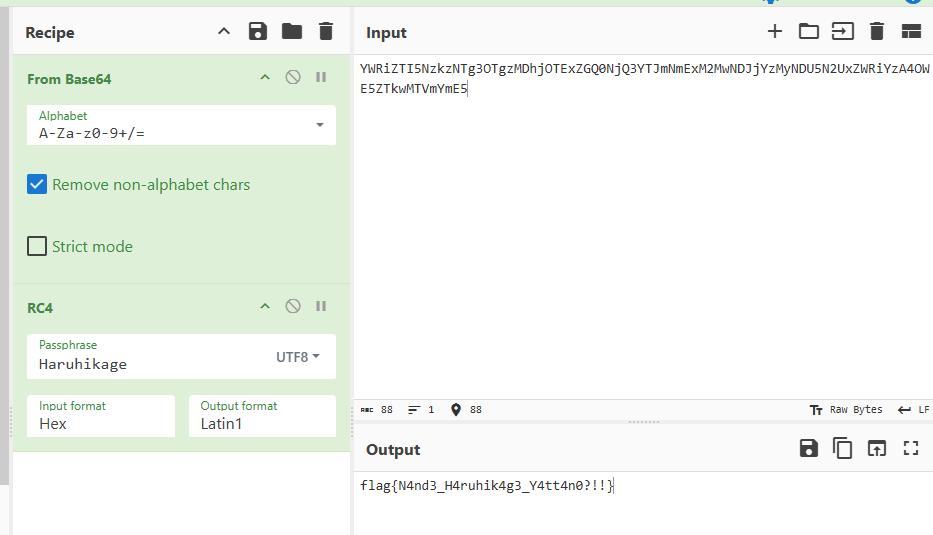
Task: Collapse the RC4 operation panel
Action: tap(265, 306)
